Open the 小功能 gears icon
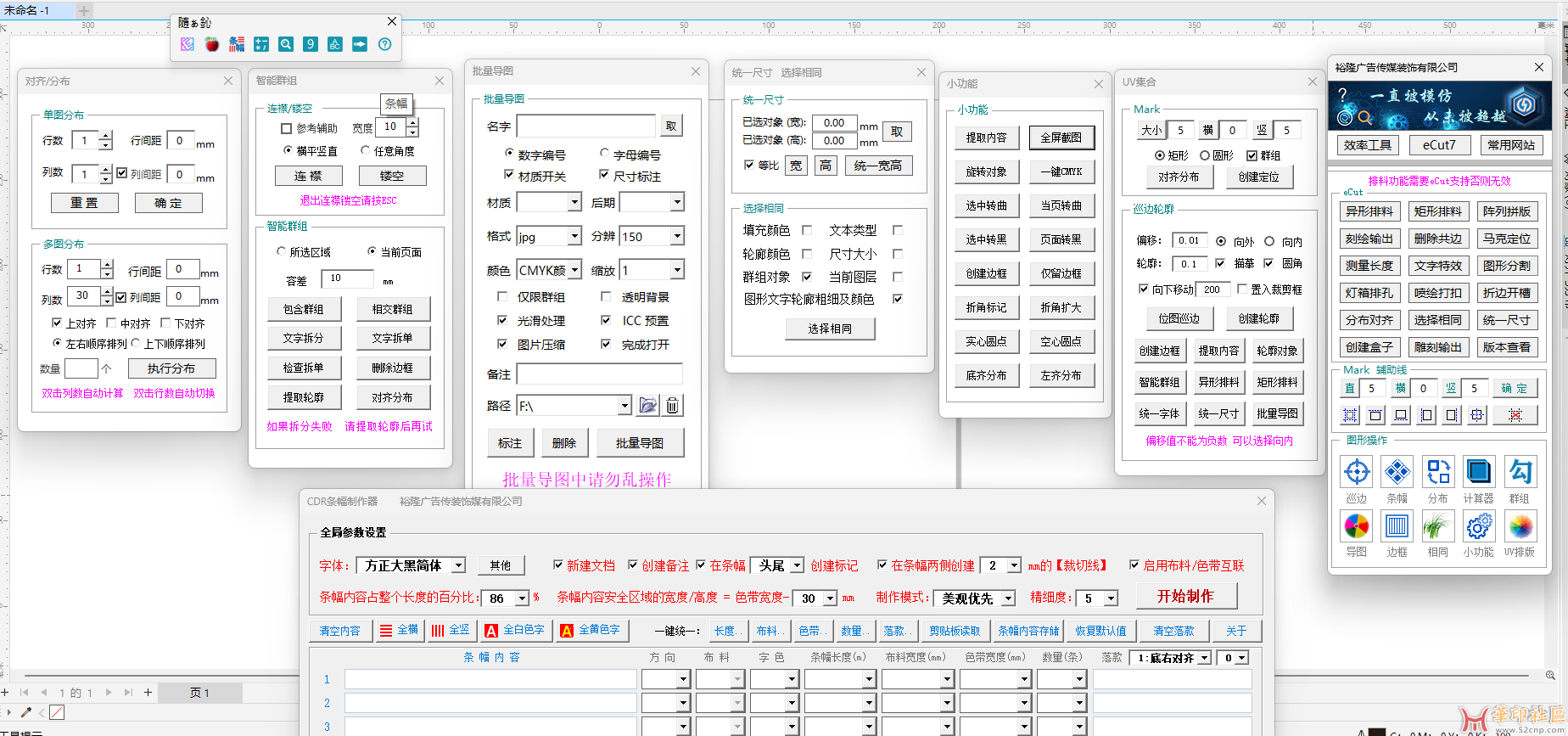The image size is (1568, 736). tap(1479, 526)
